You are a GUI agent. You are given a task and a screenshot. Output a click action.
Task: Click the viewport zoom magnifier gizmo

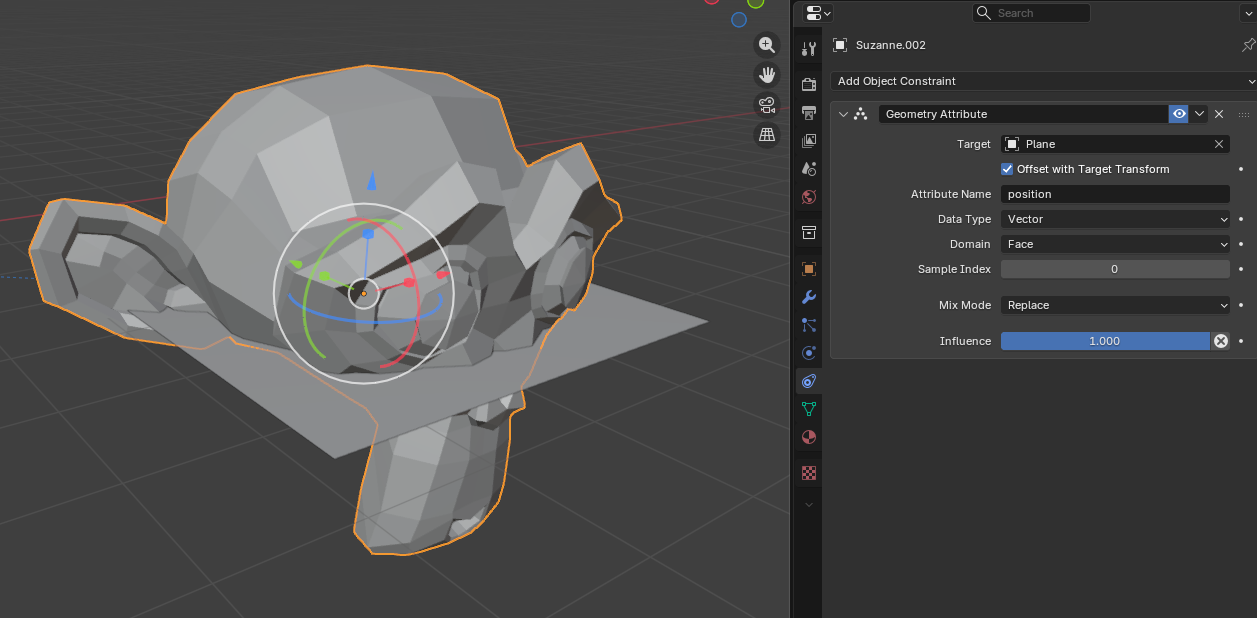click(x=767, y=45)
